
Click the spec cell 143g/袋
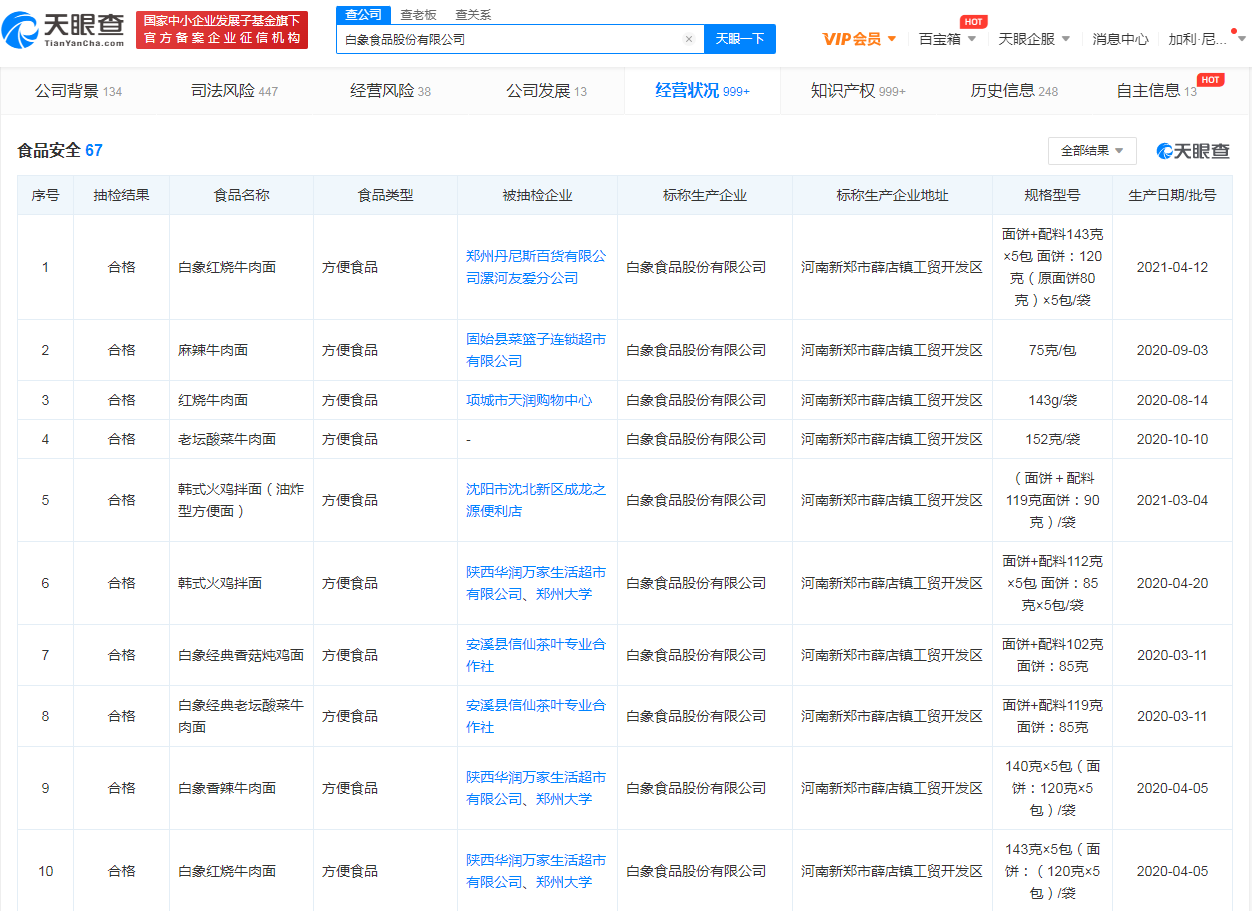pyautogui.click(x=1052, y=400)
